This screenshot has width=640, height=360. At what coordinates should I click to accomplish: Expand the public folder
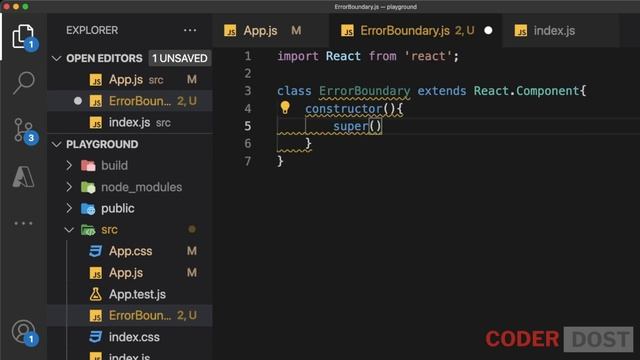pos(69,209)
